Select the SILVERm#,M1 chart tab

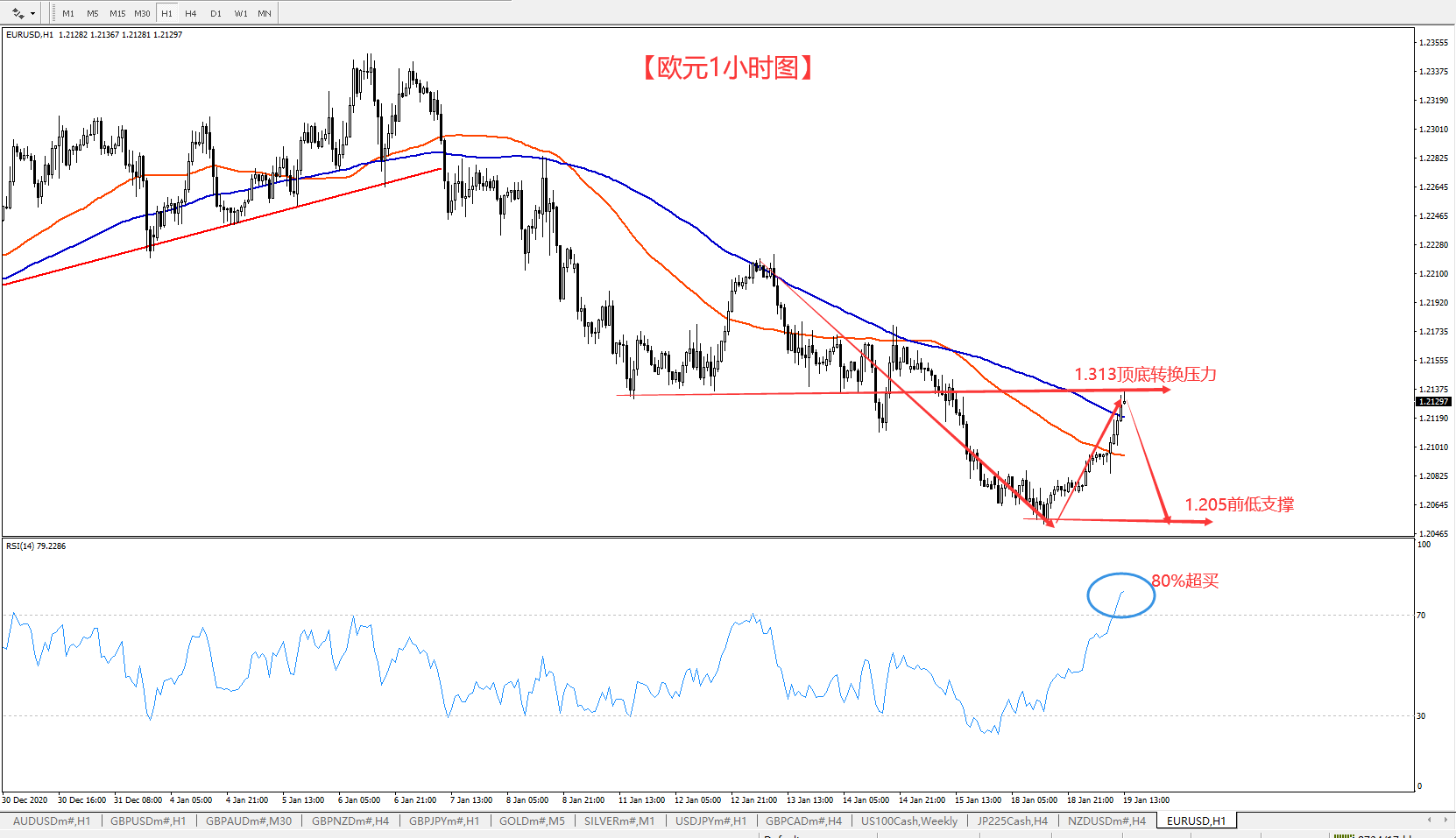pyautogui.click(x=619, y=820)
